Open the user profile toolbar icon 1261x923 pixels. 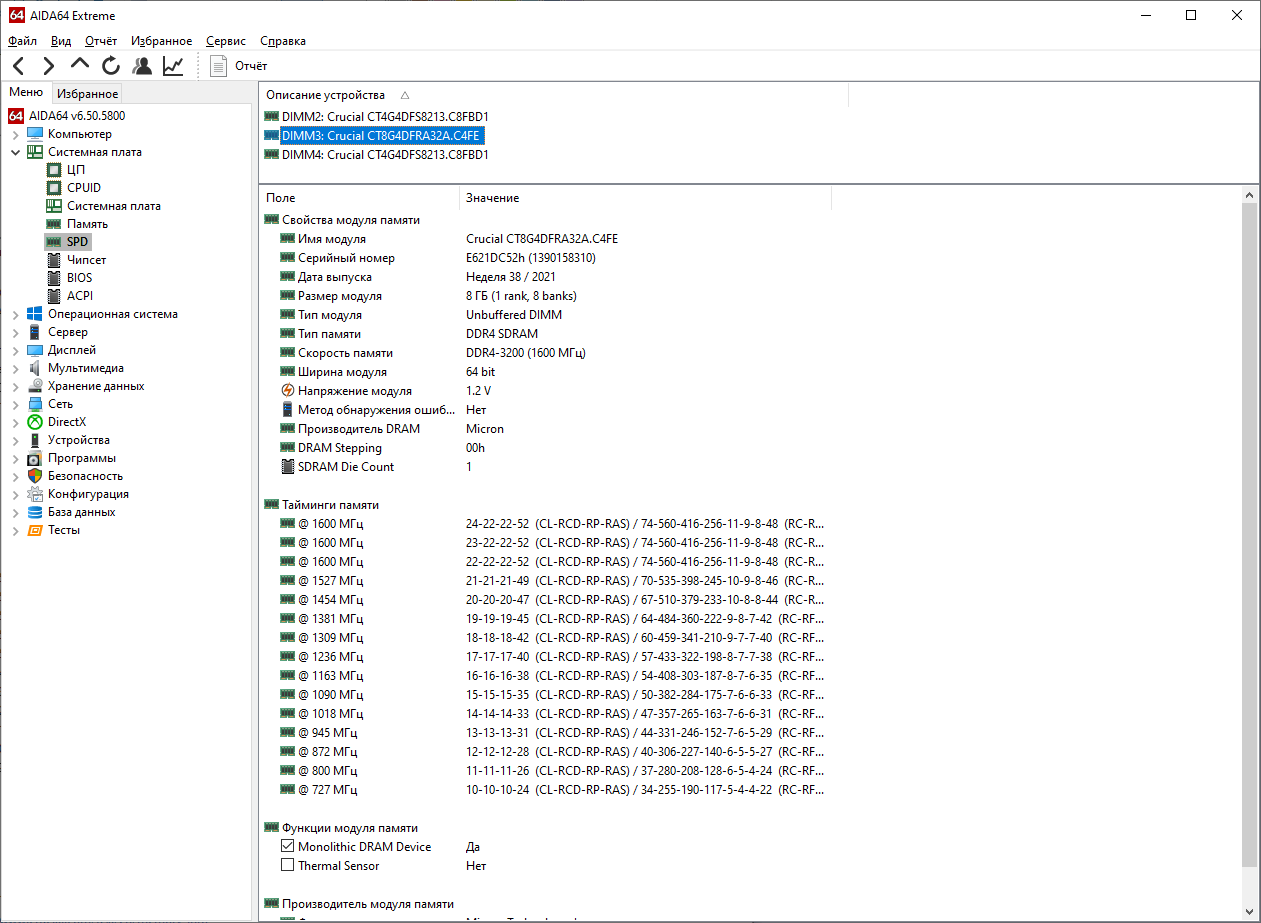142,66
